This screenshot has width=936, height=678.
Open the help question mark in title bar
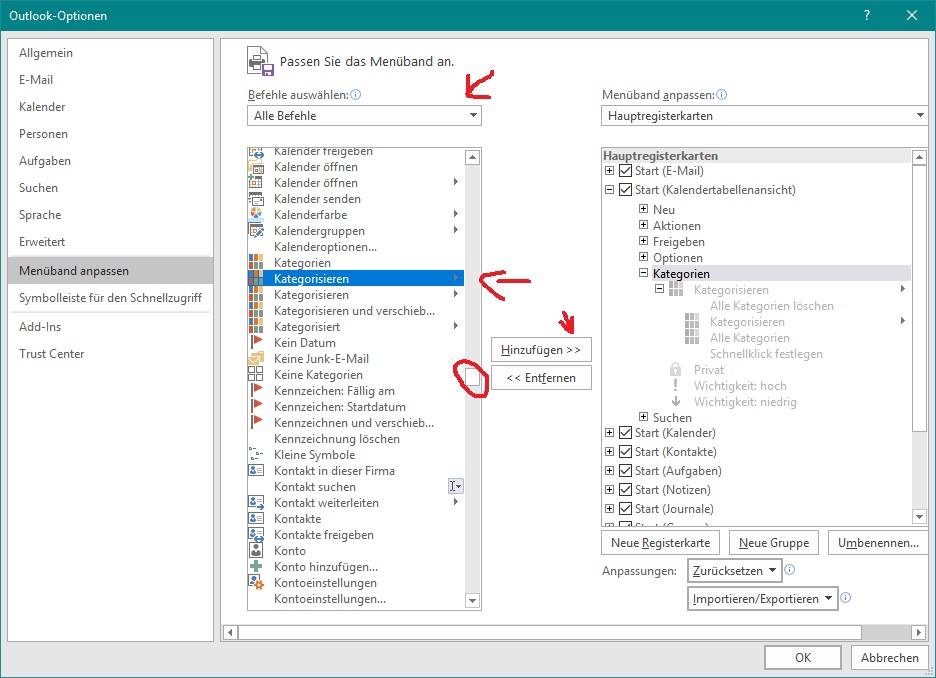[x=867, y=16]
